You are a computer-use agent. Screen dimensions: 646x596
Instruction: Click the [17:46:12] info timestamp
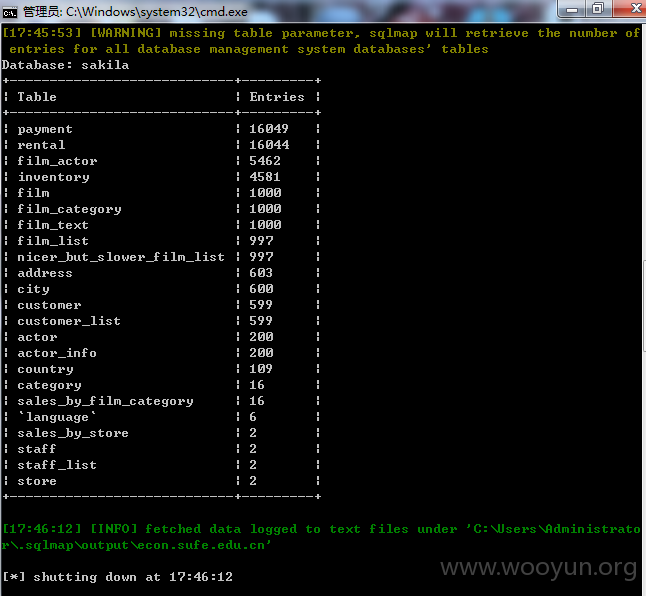point(42,529)
